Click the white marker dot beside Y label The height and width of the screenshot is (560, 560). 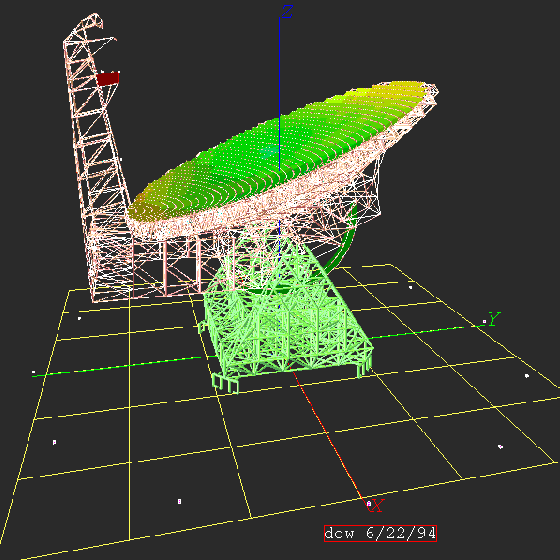point(484,322)
